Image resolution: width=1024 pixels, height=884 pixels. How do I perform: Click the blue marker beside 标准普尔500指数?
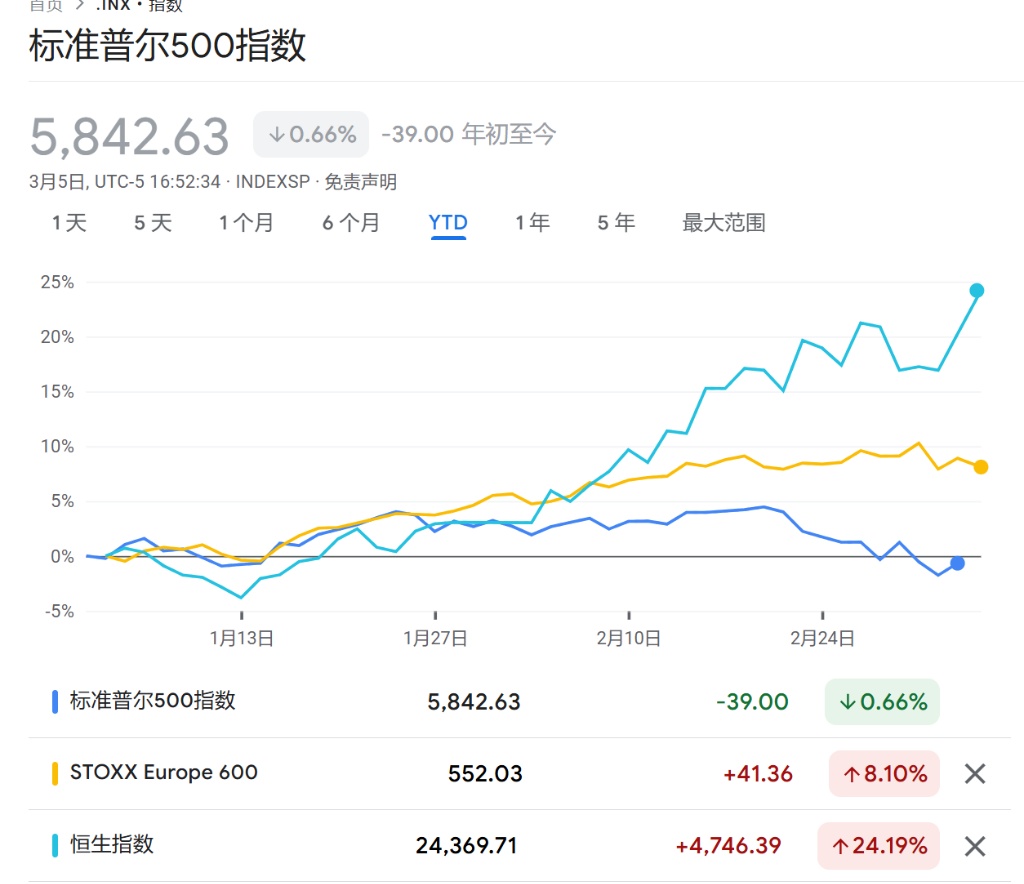pos(56,702)
